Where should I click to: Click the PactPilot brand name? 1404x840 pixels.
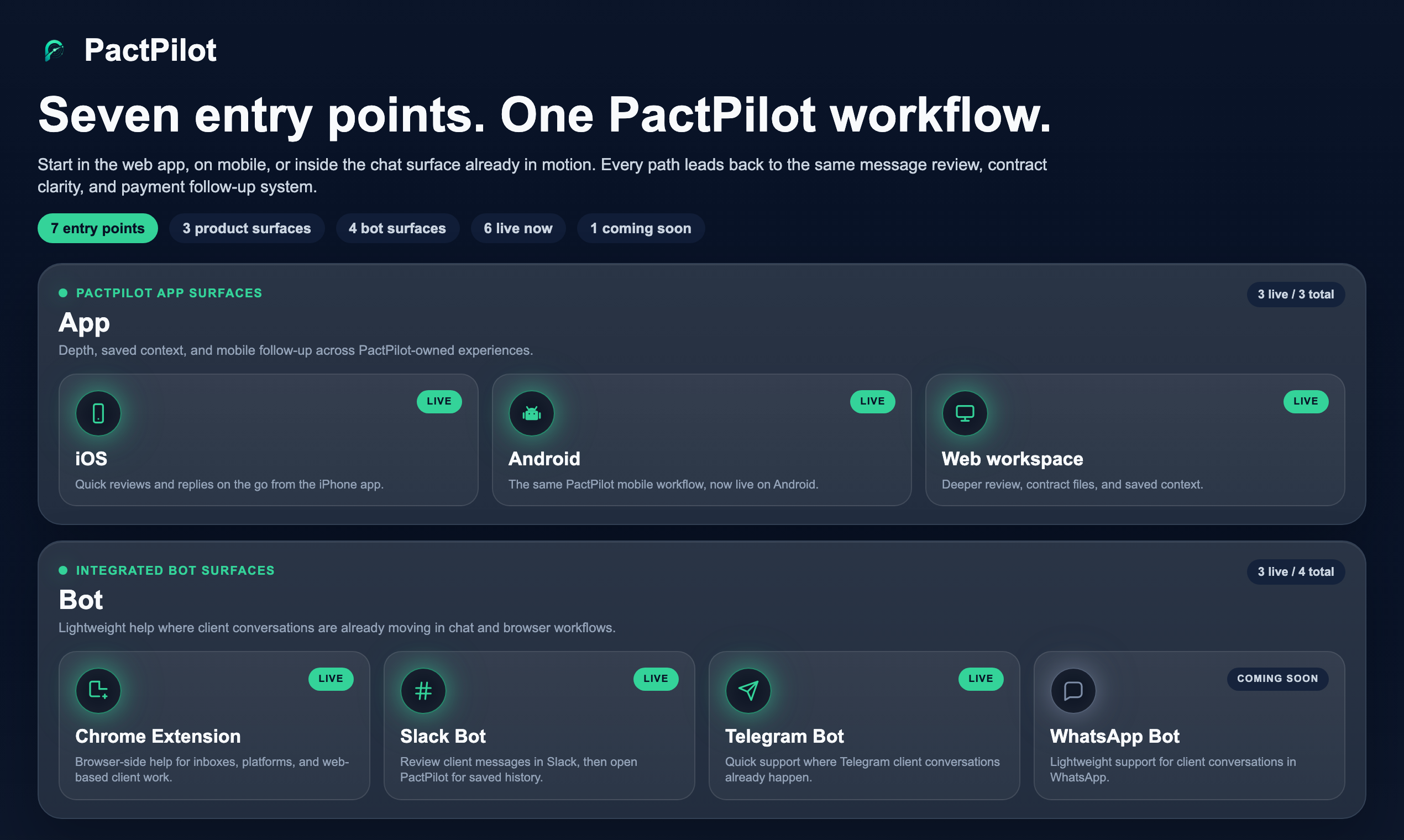tap(150, 50)
